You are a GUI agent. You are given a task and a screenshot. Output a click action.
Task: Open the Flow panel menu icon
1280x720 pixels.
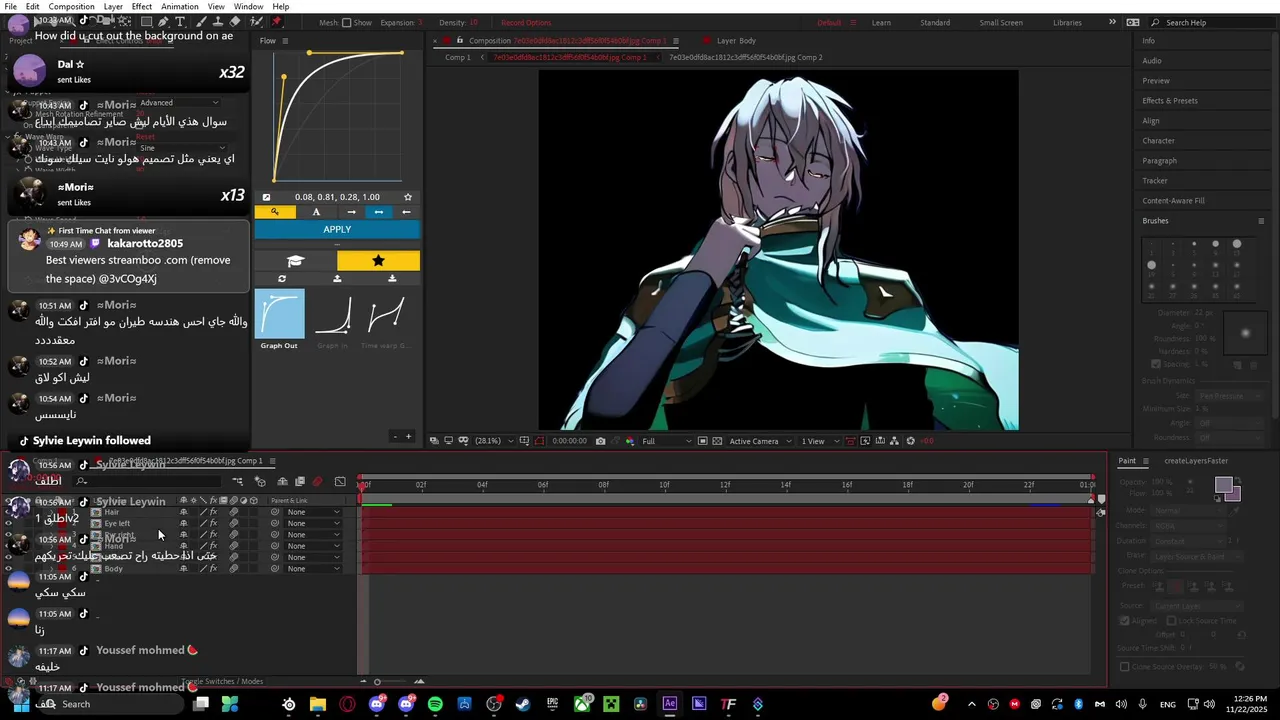point(285,41)
